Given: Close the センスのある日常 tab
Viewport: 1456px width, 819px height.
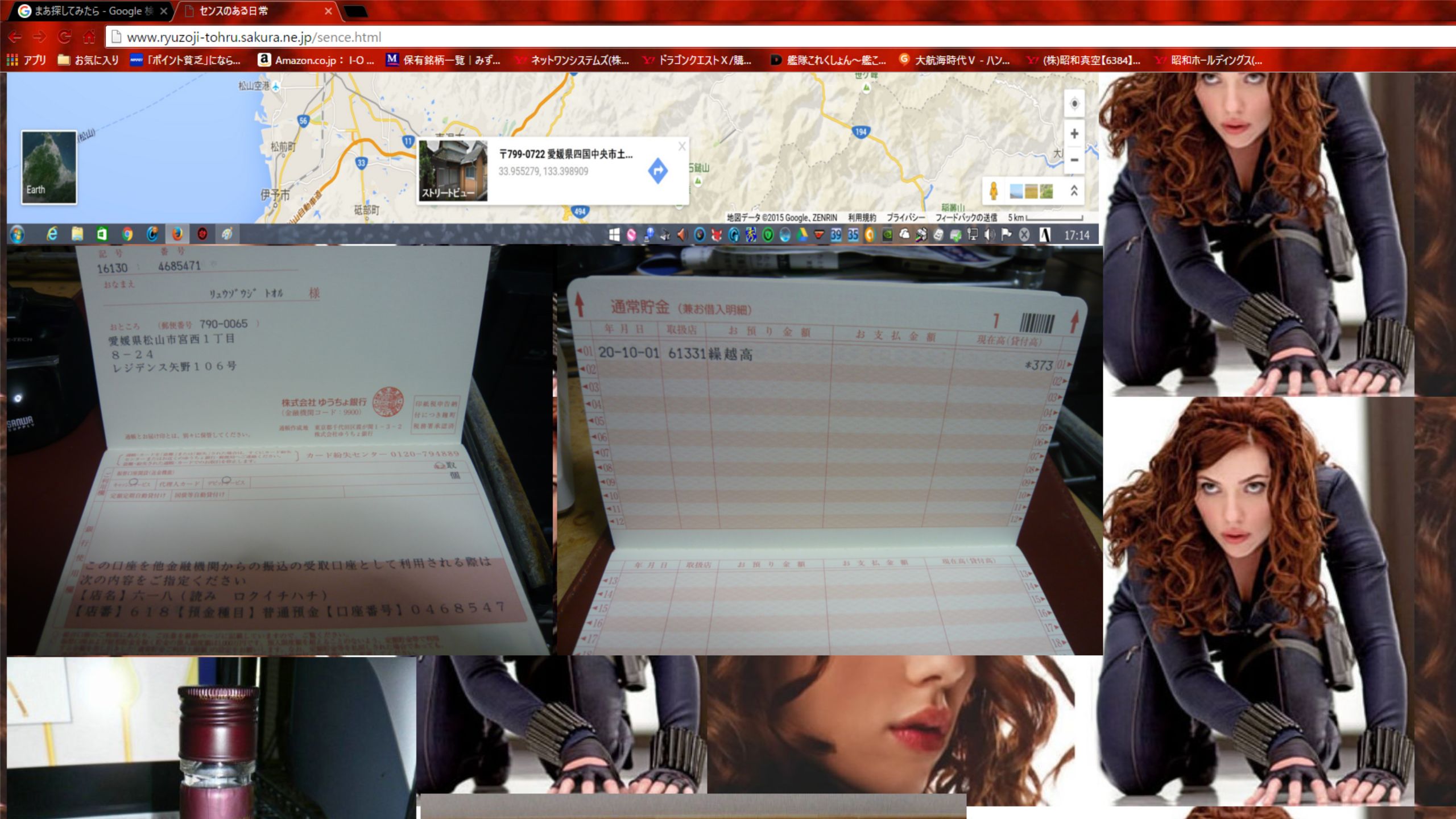Looking at the screenshot, I should click(328, 11).
